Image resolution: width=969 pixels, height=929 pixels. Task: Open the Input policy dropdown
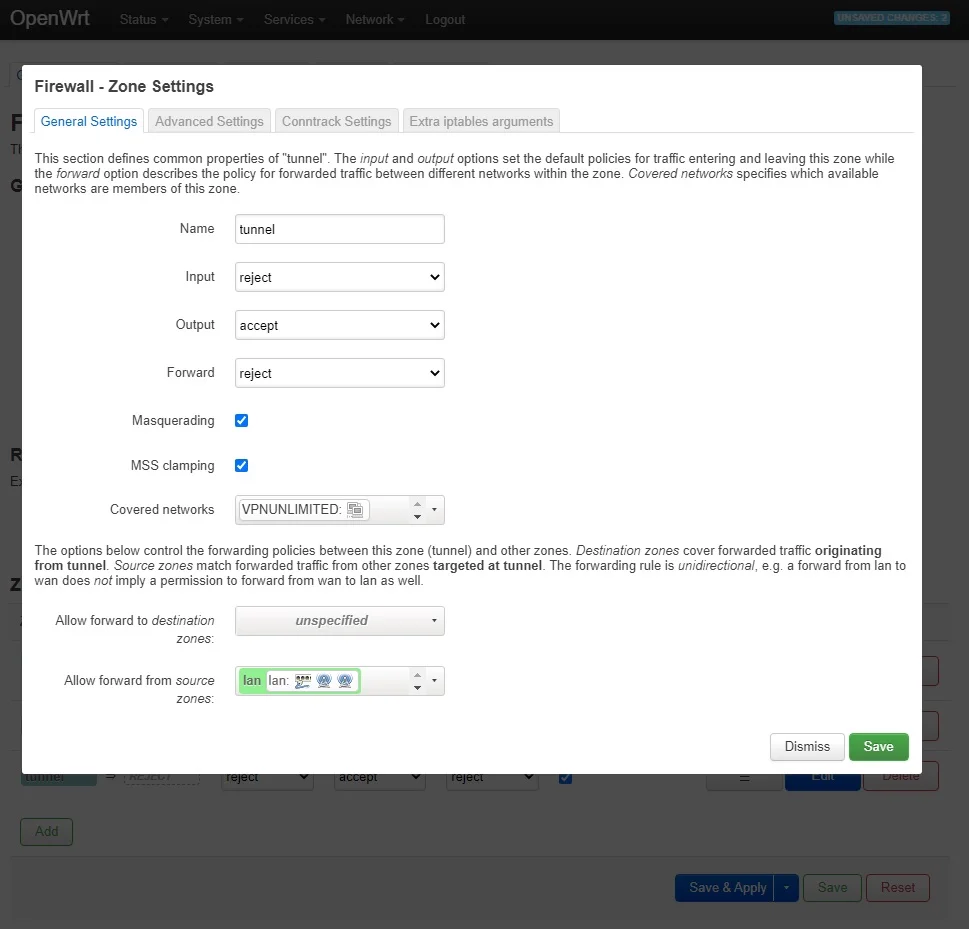click(340, 277)
